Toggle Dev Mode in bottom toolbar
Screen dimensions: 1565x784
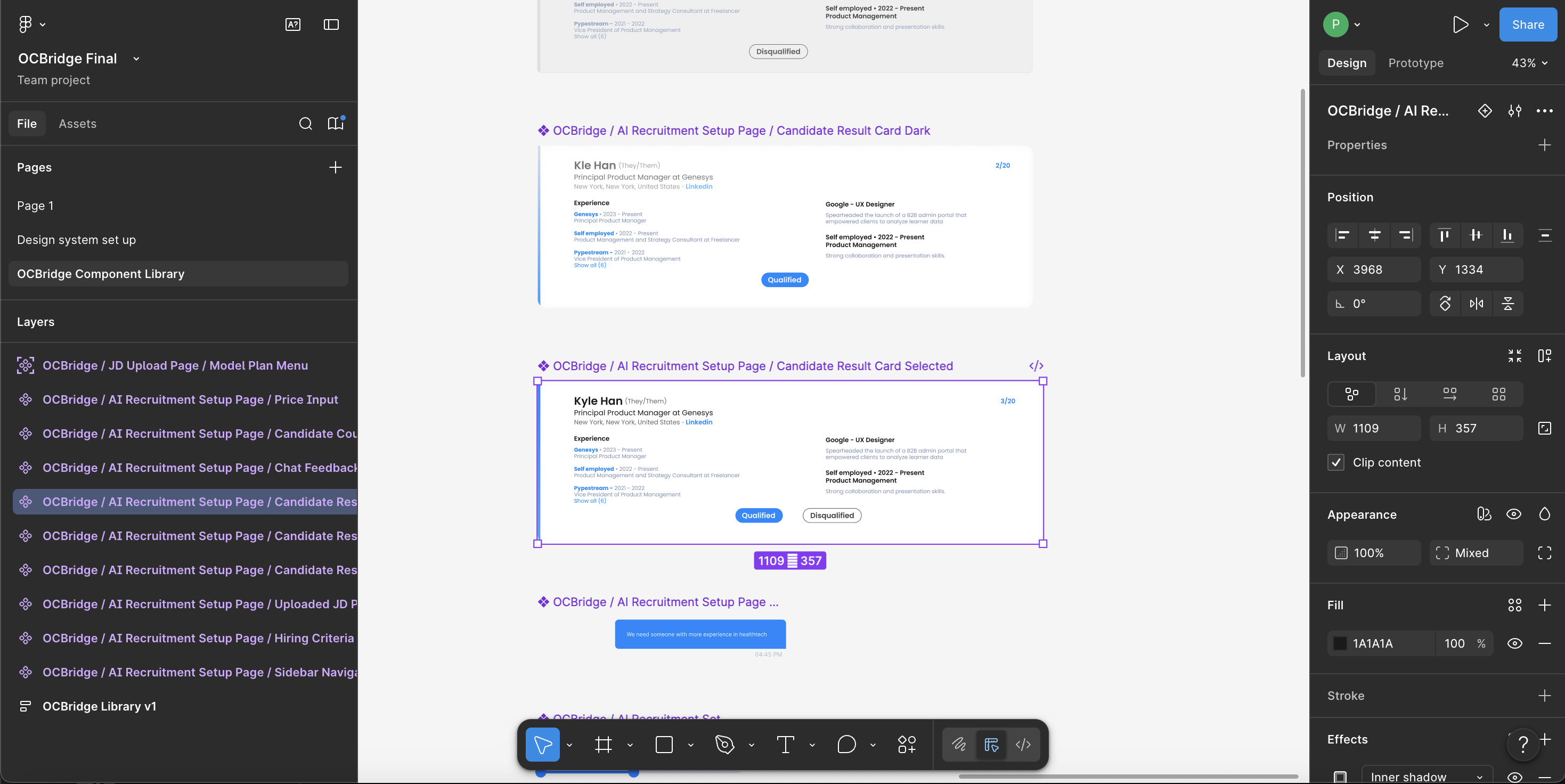pyautogui.click(x=1023, y=744)
